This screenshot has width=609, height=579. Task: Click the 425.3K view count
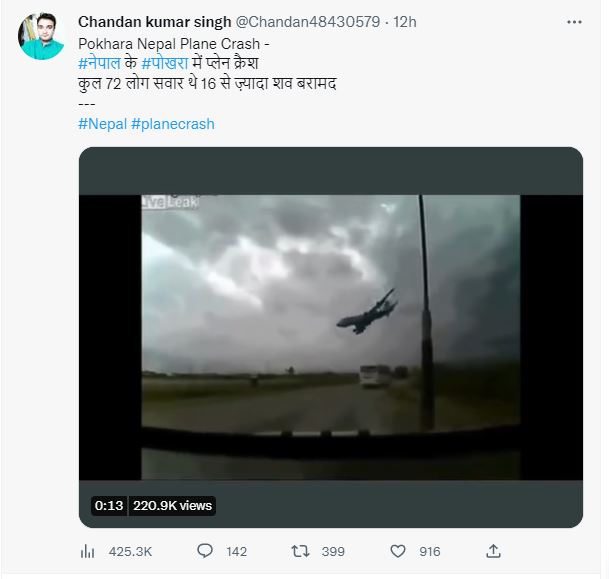(130, 551)
